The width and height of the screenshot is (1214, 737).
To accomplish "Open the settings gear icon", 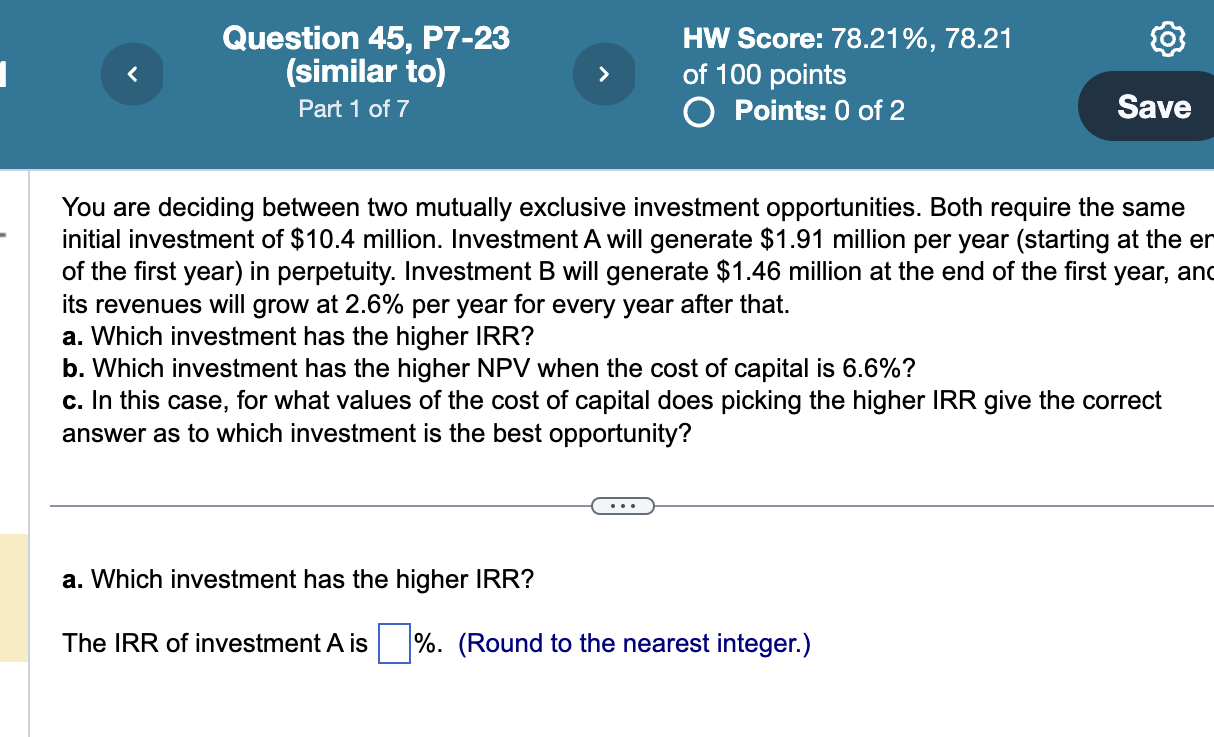I will coord(1168,39).
